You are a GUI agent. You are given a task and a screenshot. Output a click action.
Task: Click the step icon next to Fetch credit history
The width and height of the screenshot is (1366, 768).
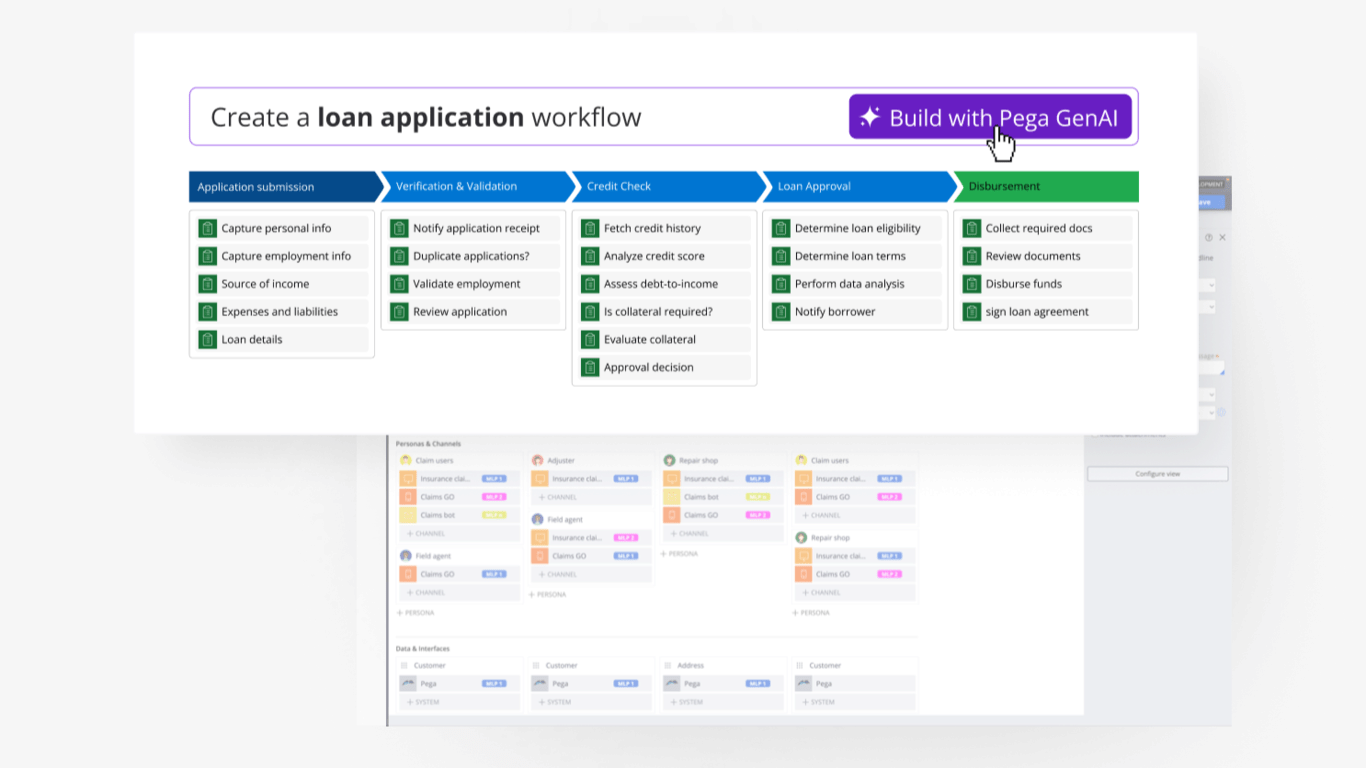(590, 228)
